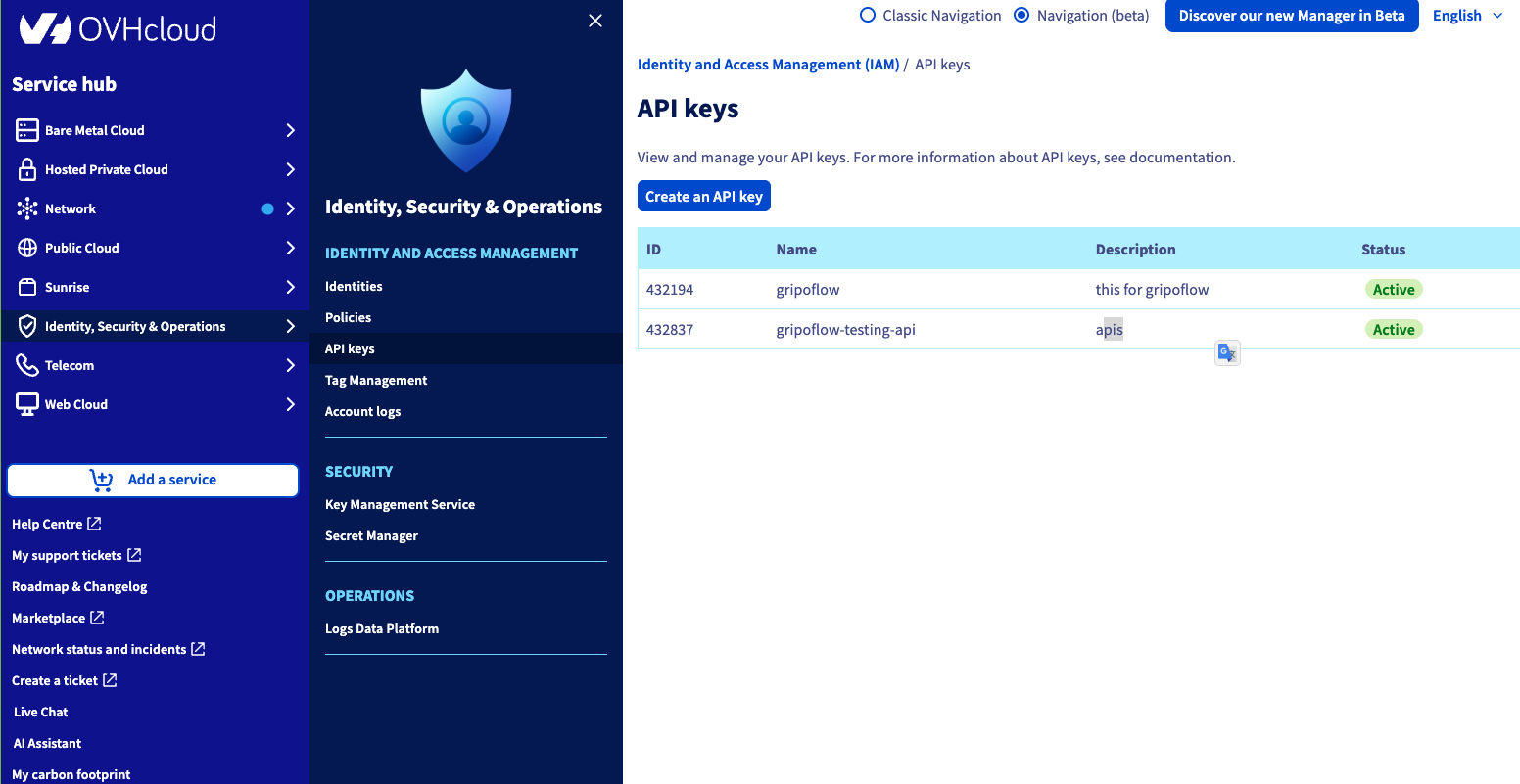
Task: Click the external link icon beside Marketplace
Action: coord(97,618)
